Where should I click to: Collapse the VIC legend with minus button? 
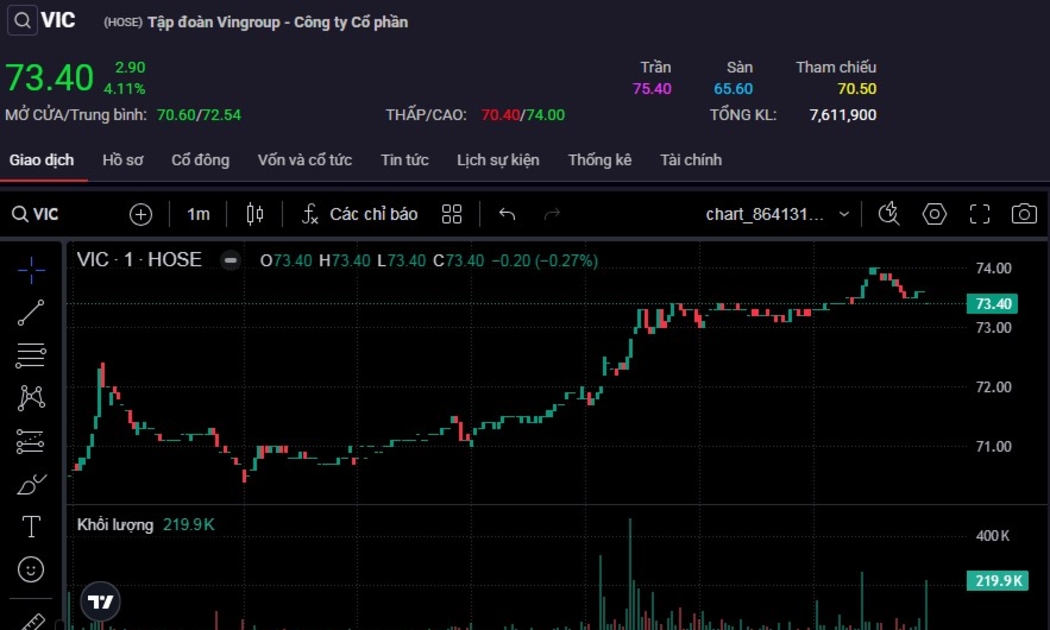[230, 260]
